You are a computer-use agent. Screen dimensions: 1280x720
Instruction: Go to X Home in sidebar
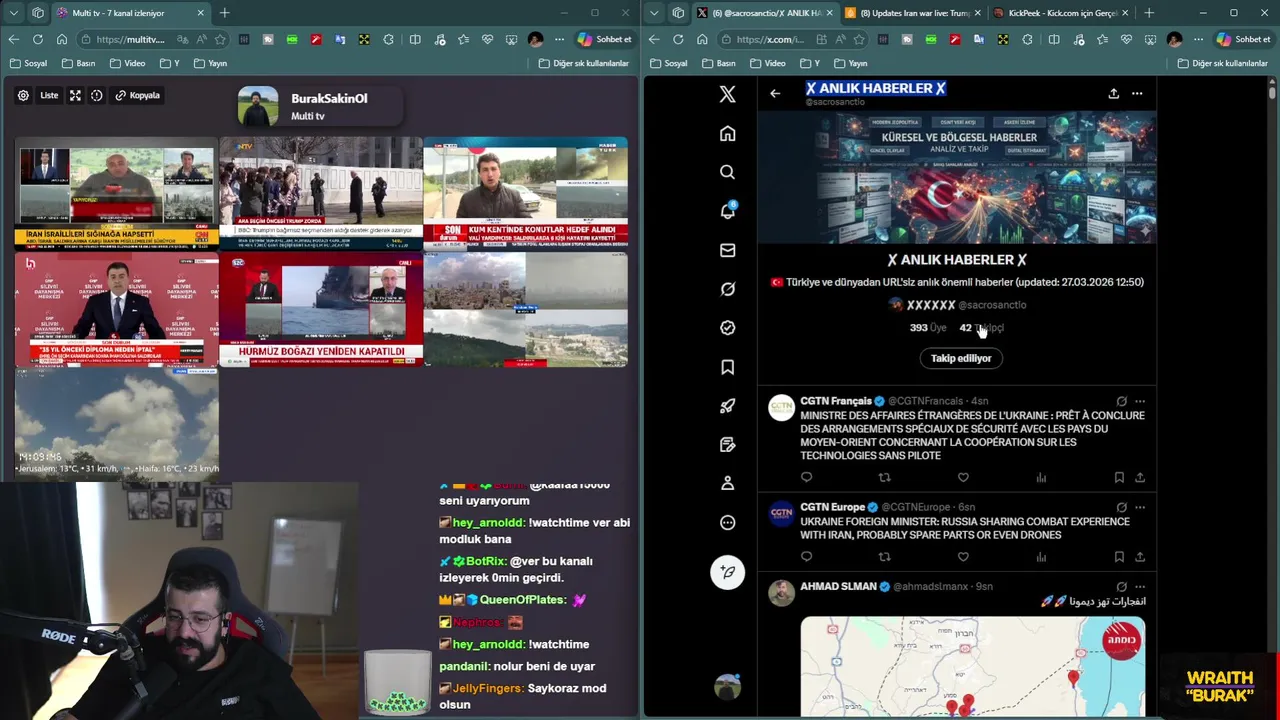pyautogui.click(x=727, y=133)
